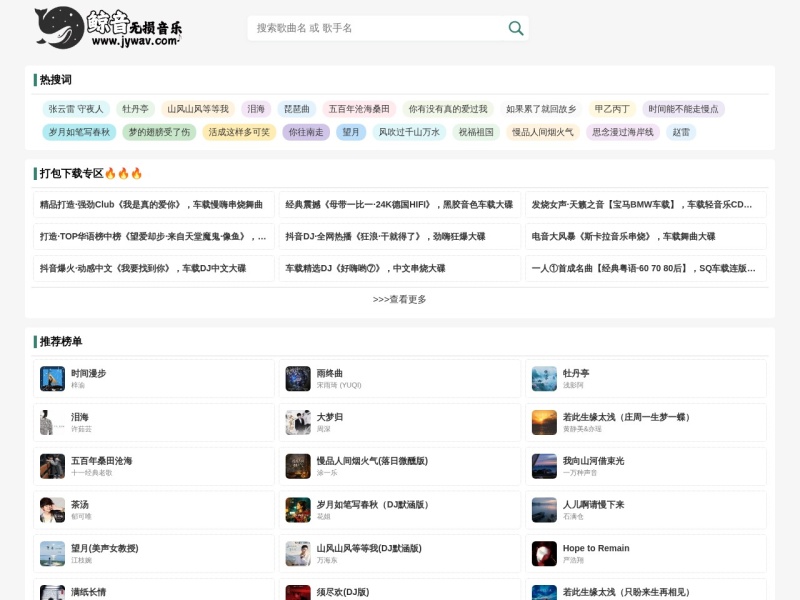Click >>>查看更多 to see more packs

[399, 299]
